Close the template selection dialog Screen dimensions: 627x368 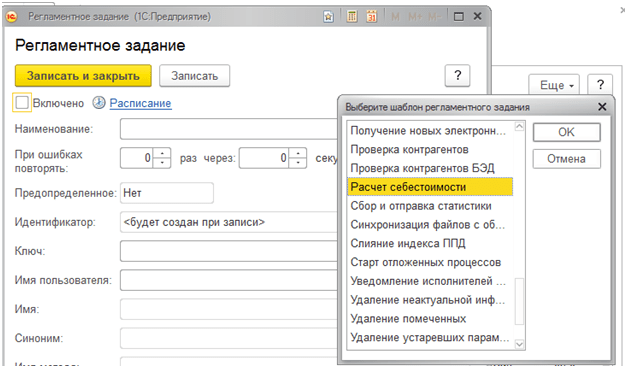(x=602, y=107)
